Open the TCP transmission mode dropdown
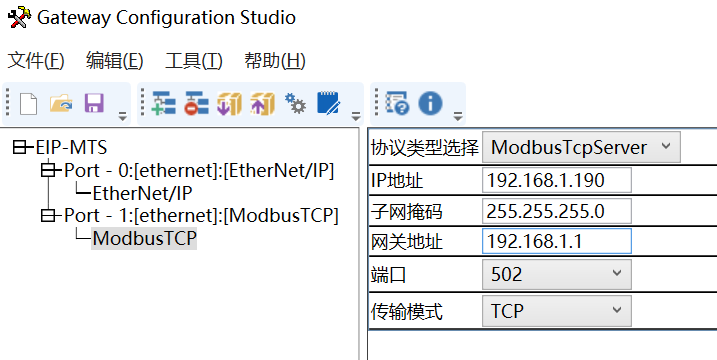The width and height of the screenshot is (717, 360). [x=556, y=311]
